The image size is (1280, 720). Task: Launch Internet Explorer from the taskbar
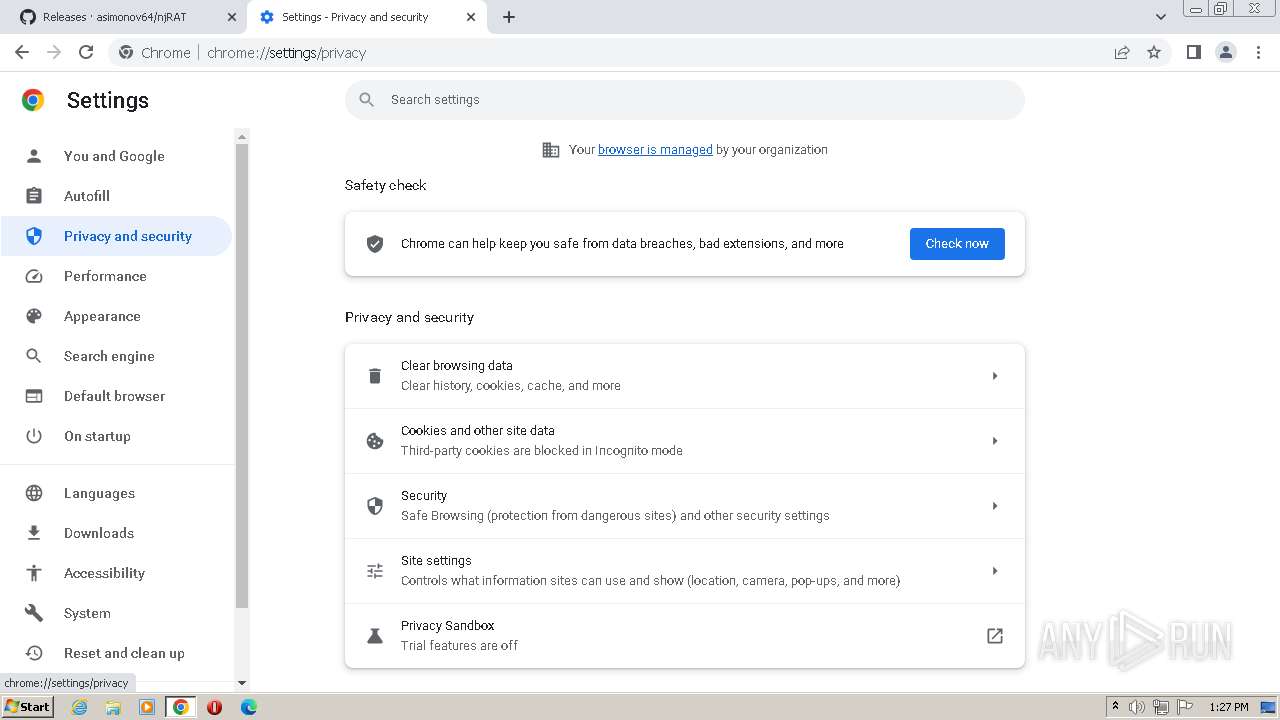[80, 707]
